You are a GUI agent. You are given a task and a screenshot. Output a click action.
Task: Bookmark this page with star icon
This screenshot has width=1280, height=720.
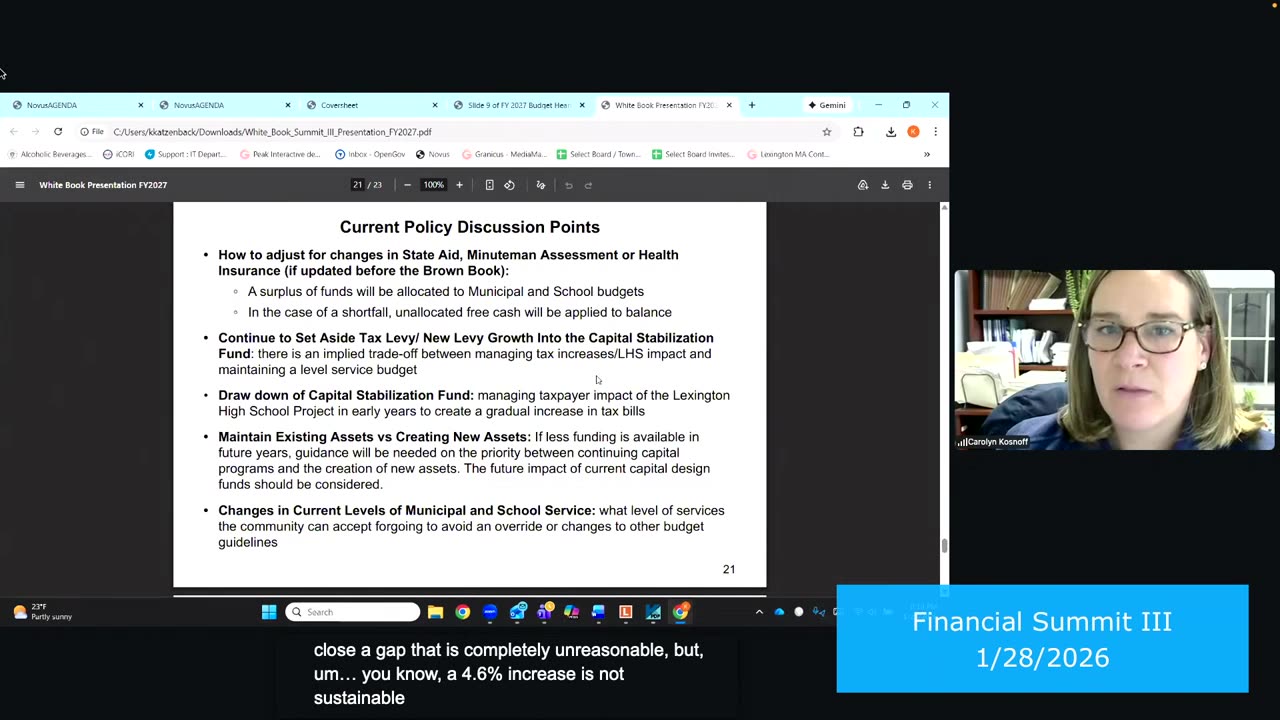826,132
